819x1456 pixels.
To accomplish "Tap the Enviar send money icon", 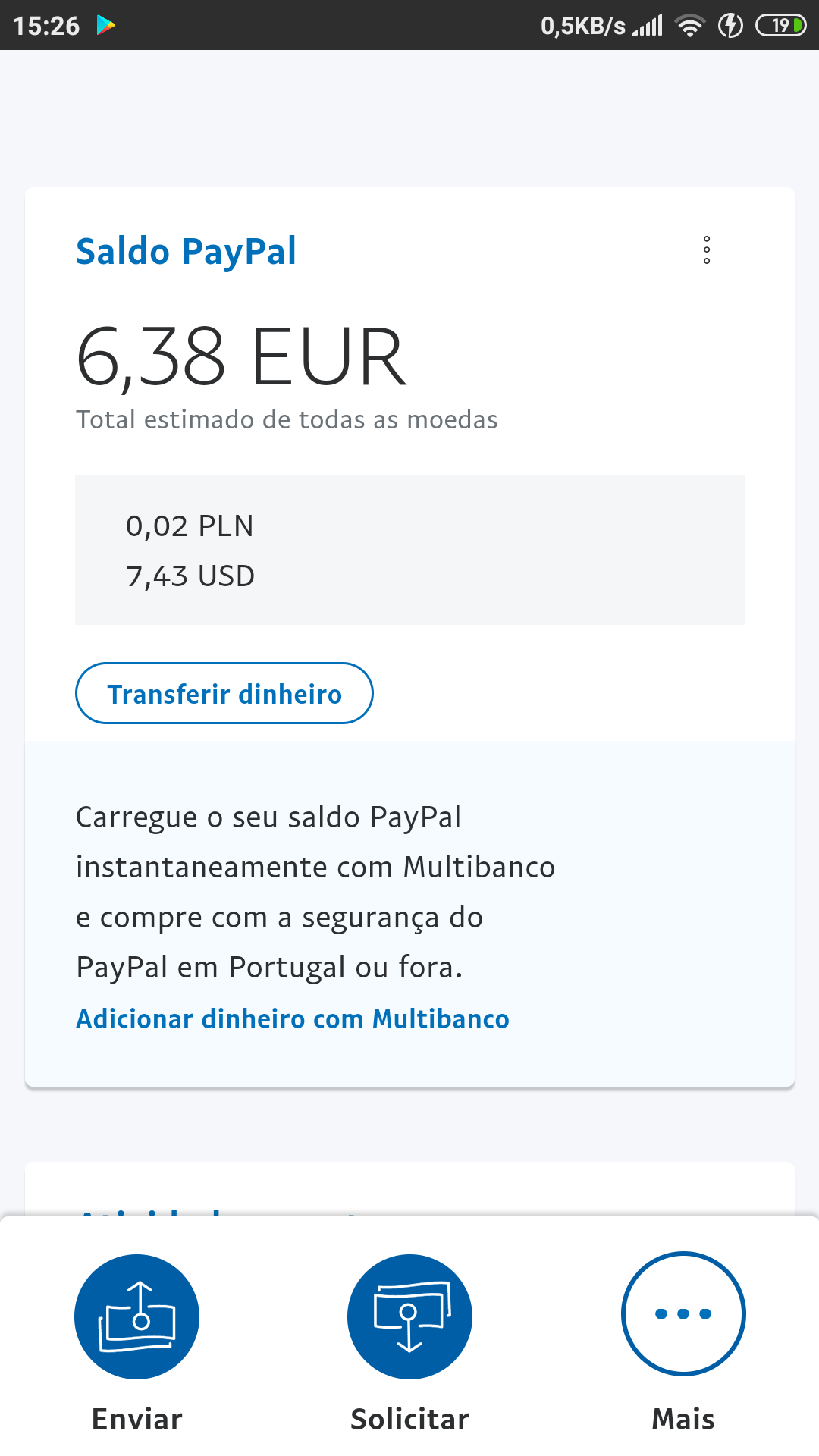I will pyautogui.click(x=136, y=1316).
